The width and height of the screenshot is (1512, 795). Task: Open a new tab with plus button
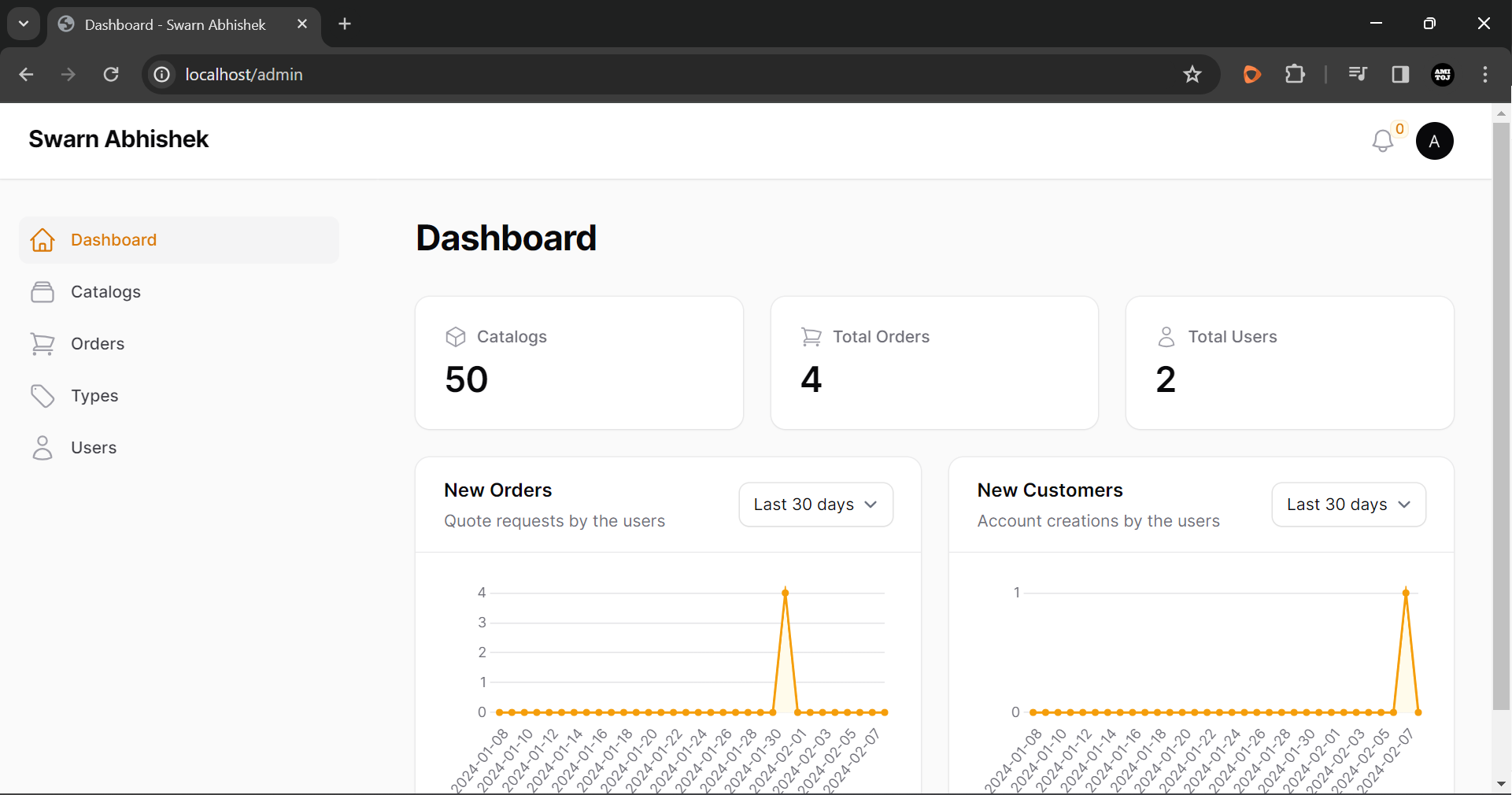(x=345, y=24)
